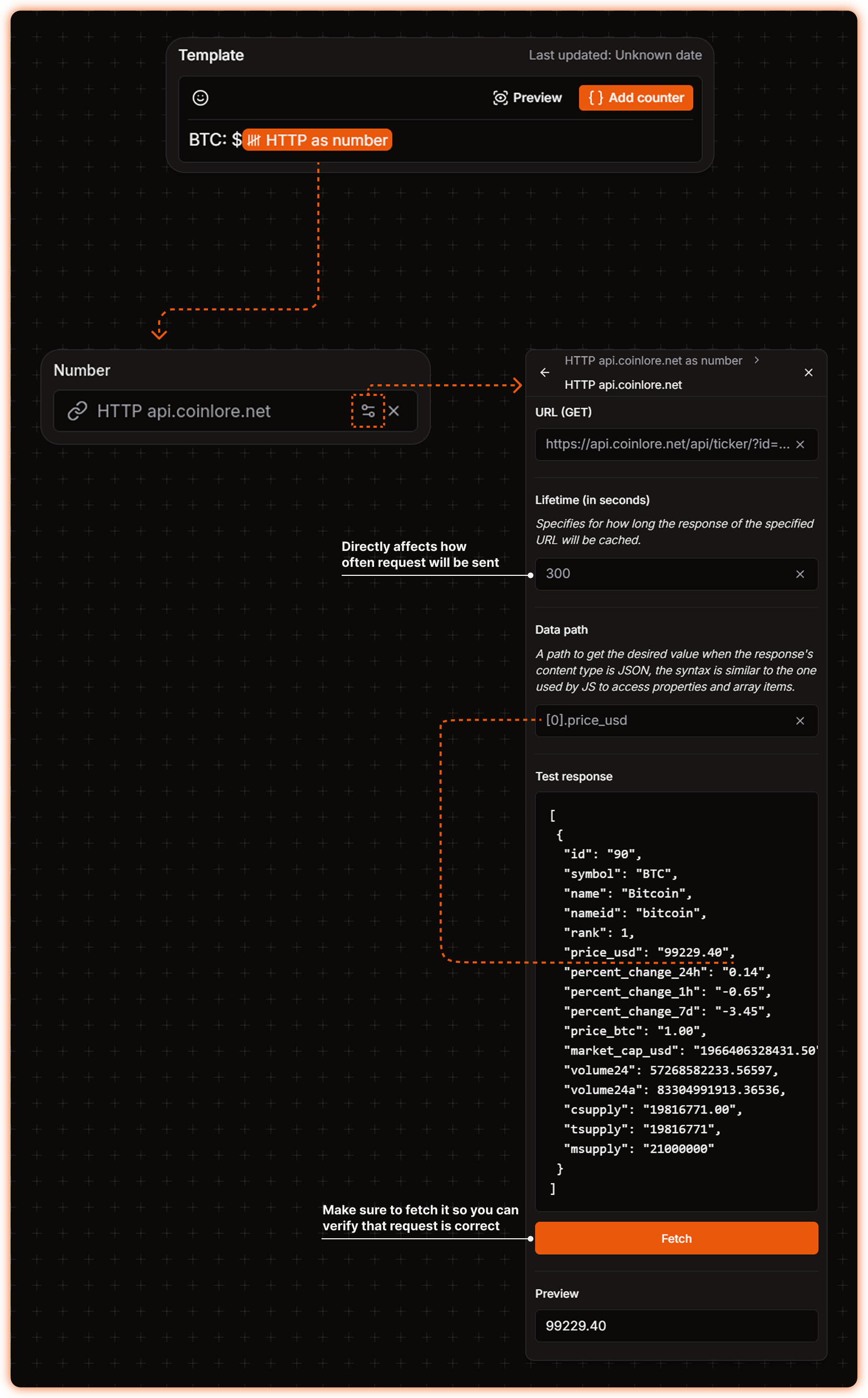868x1398 pixels.
Task: Click the Preview button in Template toolbar
Action: pyautogui.click(x=527, y=98)
